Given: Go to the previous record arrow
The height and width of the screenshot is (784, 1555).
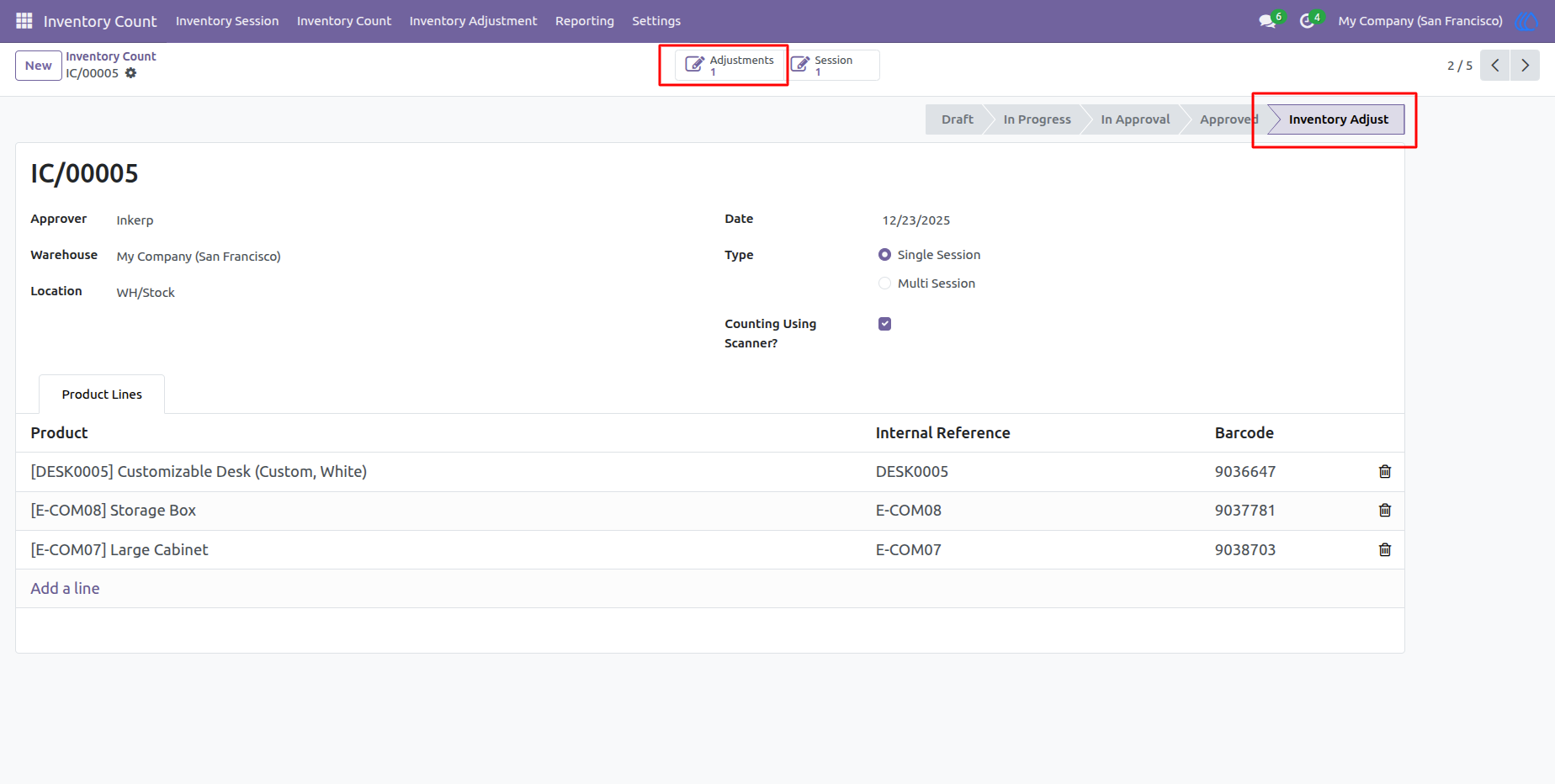Looking at the screenshot, I should click(x=1495, y=65).
